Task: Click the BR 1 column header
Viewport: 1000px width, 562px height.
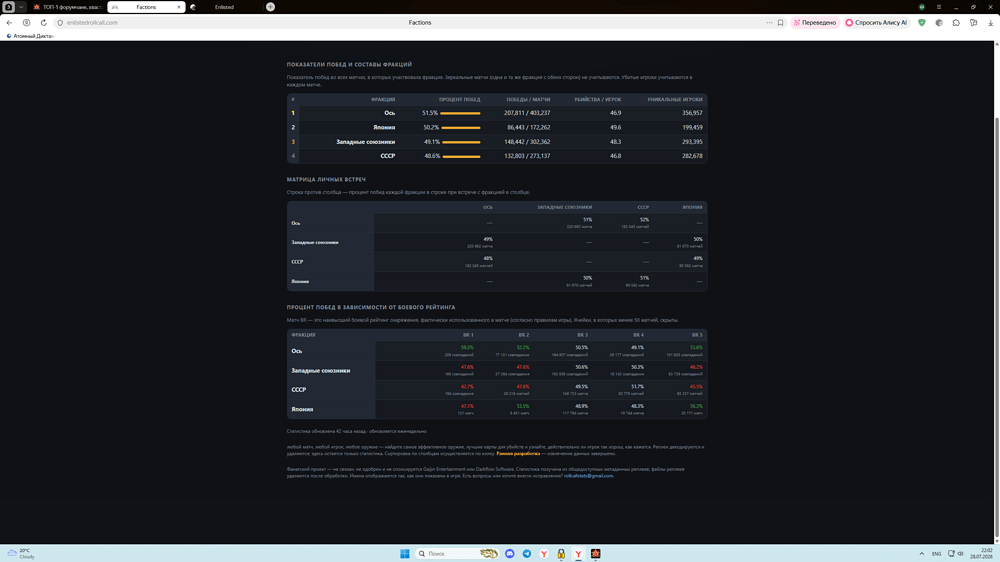Action: pos(468,335)
